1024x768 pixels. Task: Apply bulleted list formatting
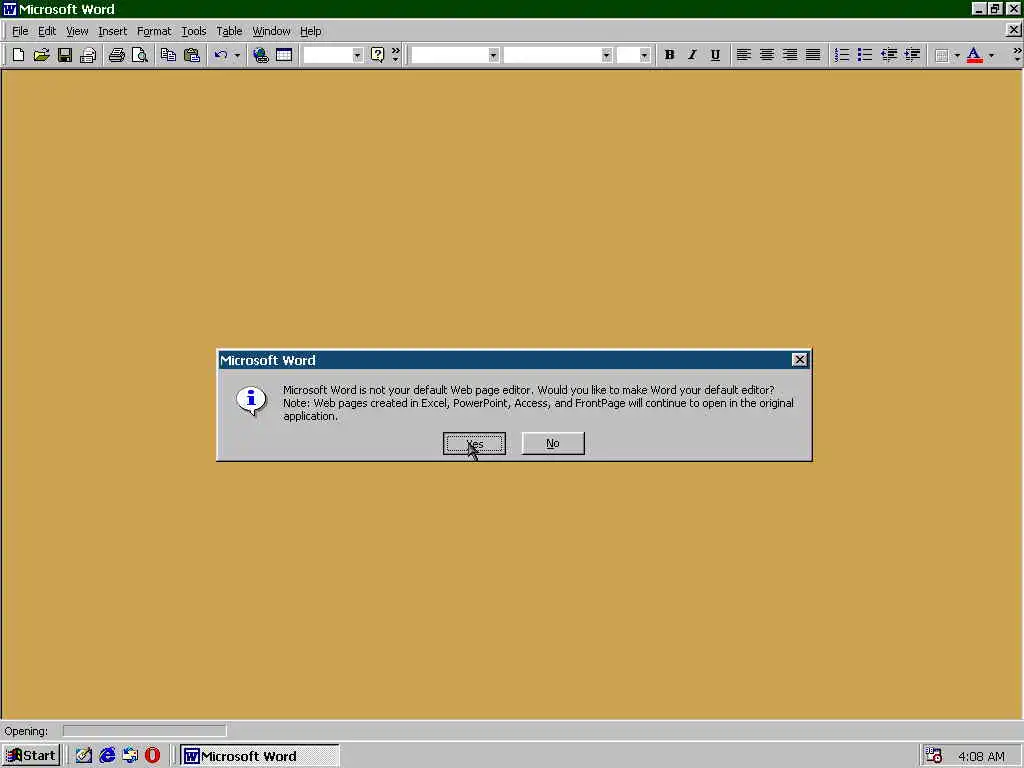point(865,55)
